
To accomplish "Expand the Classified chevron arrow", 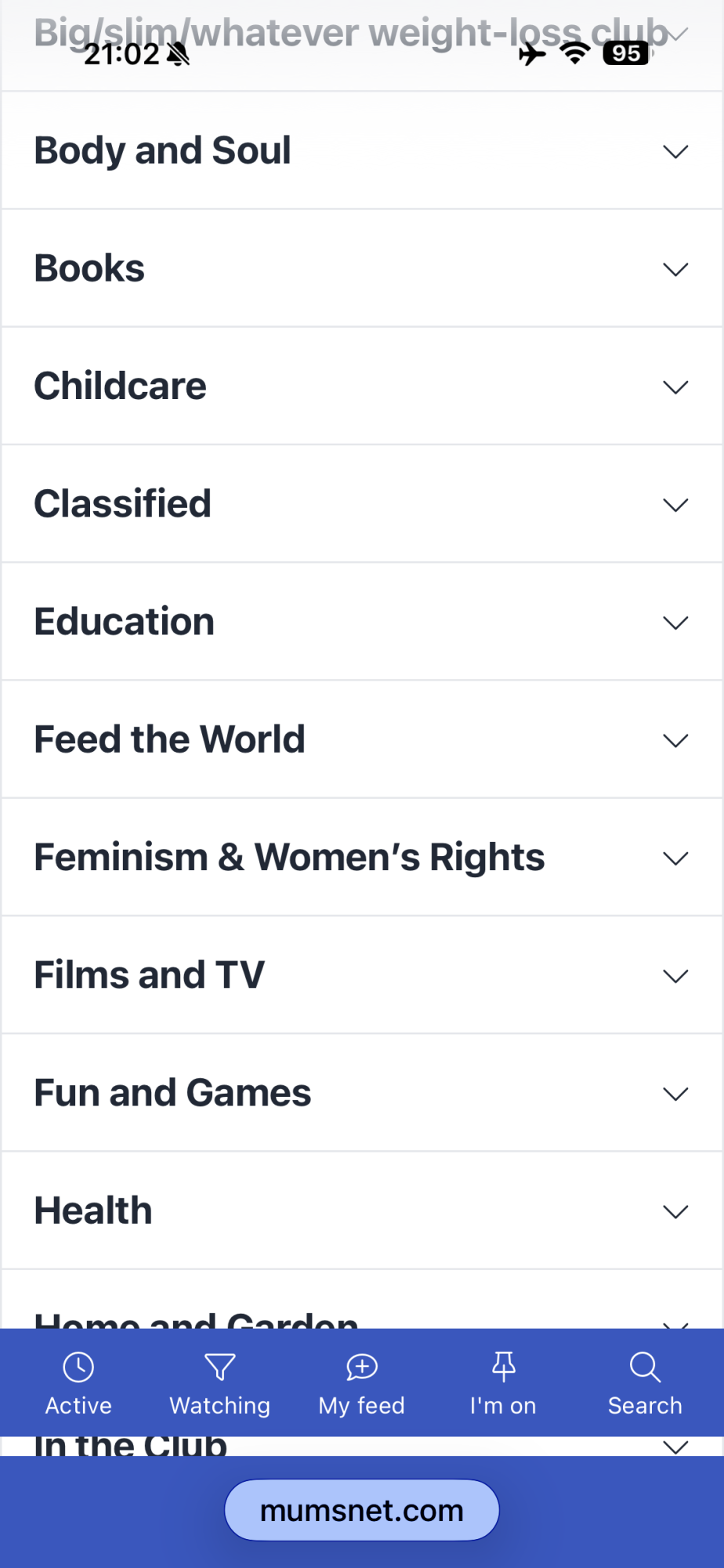I will tap(675, 504).
